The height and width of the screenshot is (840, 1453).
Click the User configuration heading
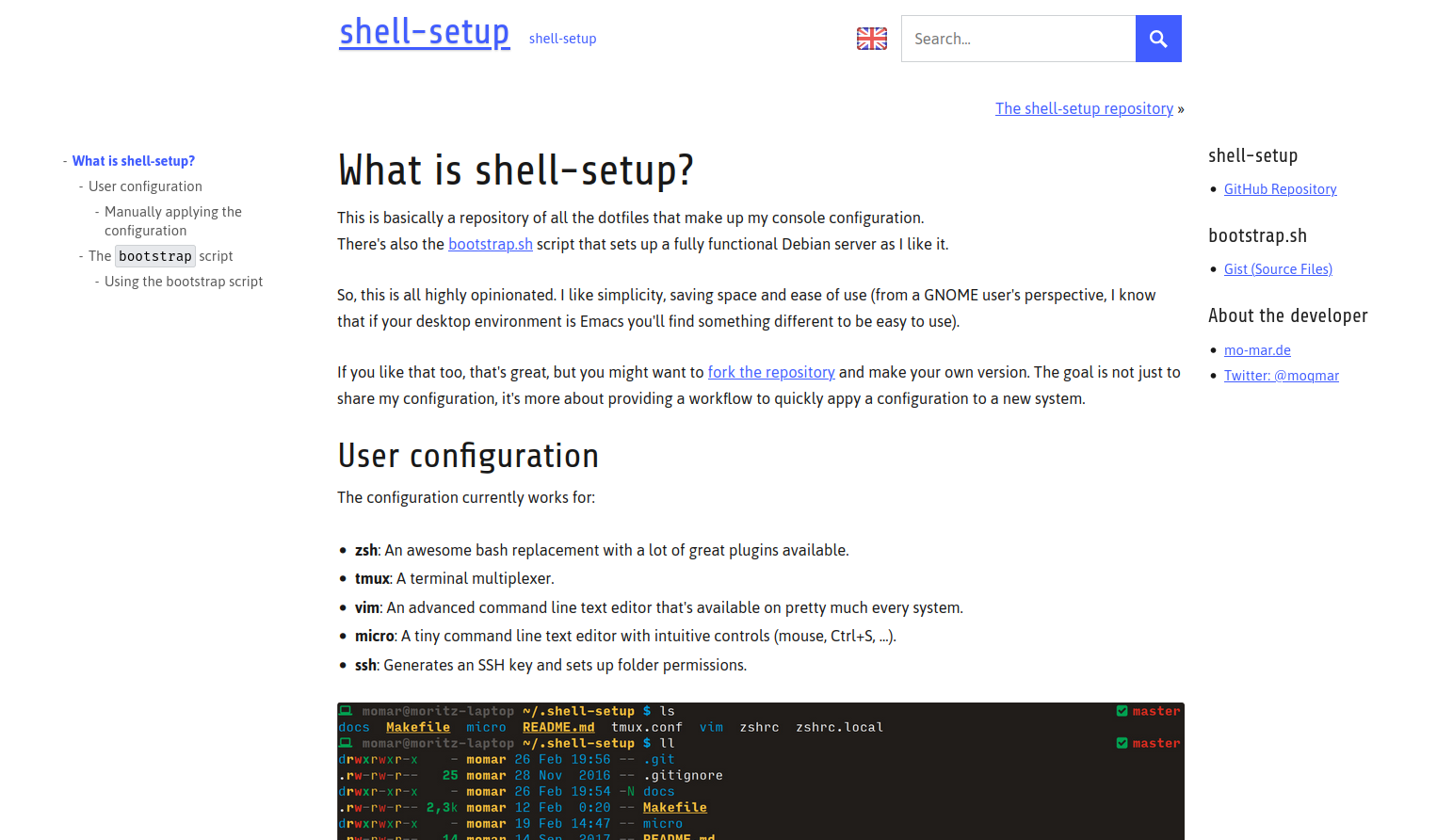click(x=468, y=456)
